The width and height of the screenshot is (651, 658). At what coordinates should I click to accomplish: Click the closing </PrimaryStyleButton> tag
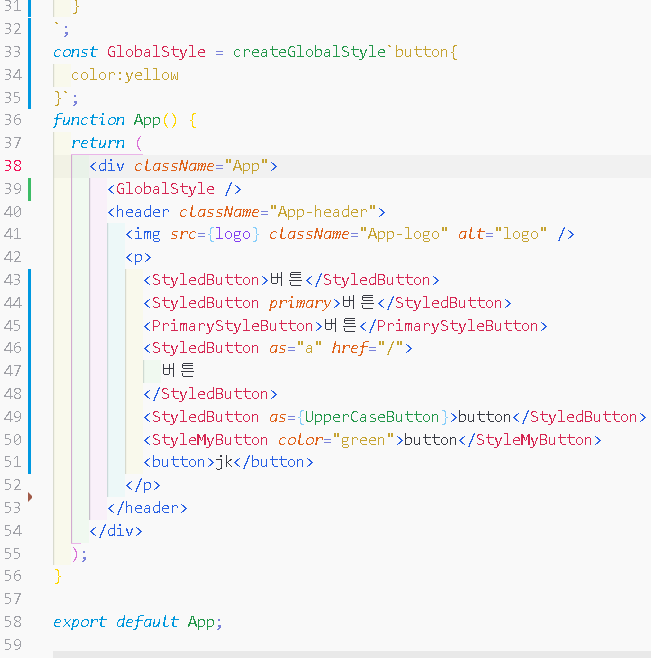pyautogui.click(x=453, y=326)
